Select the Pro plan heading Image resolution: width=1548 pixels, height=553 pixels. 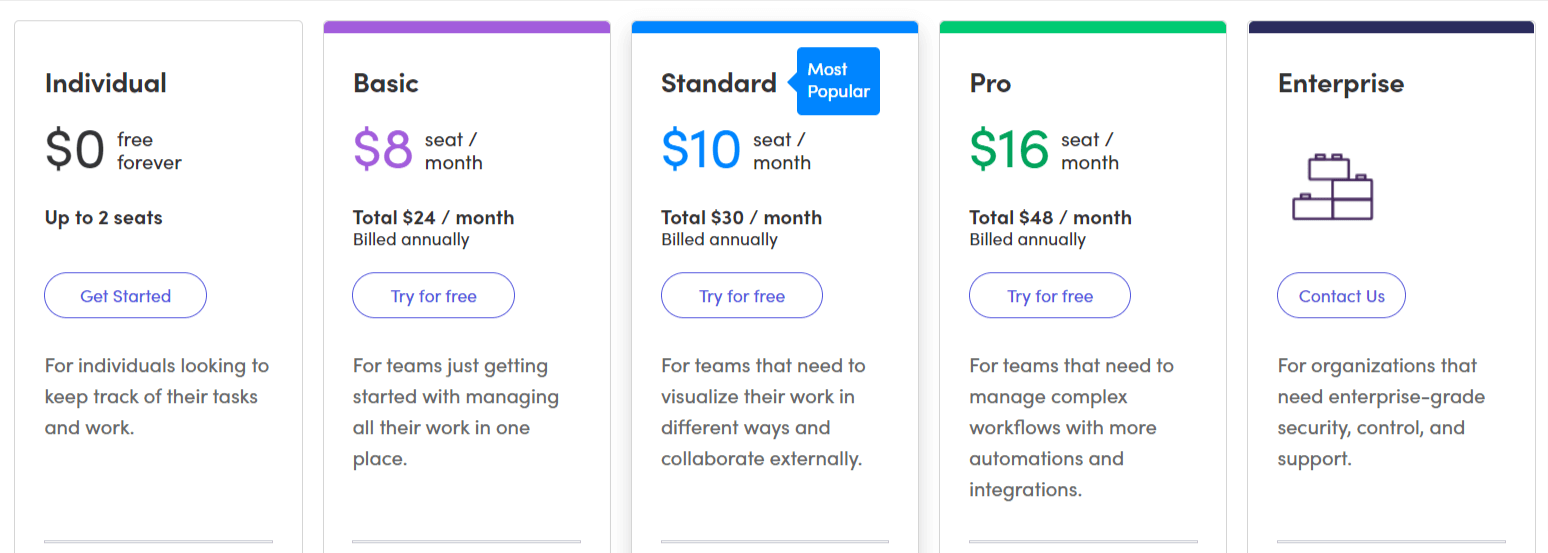(990, 83)
